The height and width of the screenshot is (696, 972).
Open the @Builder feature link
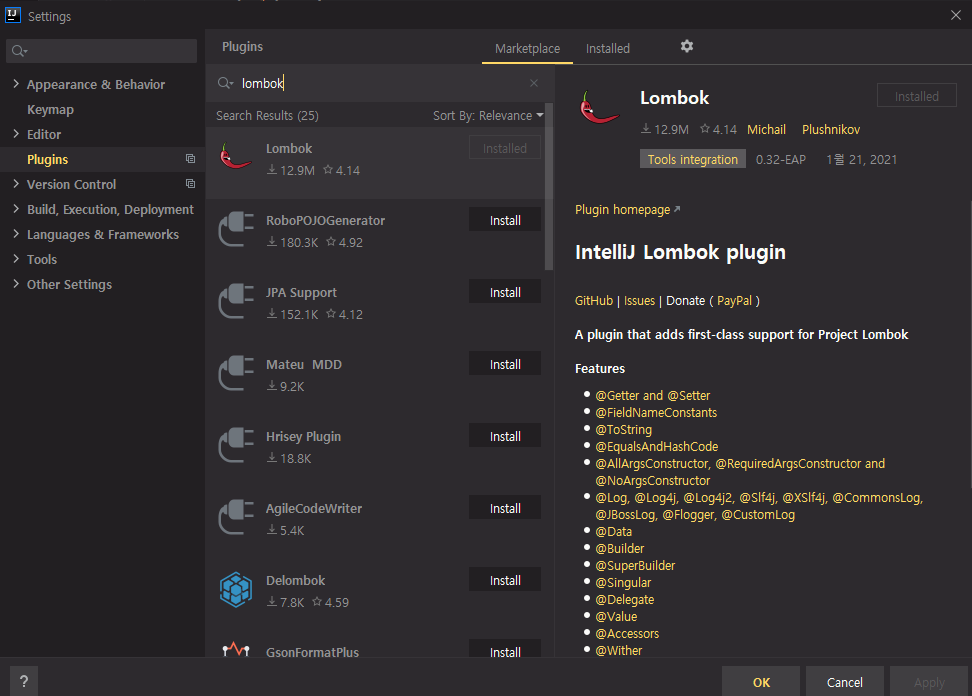(619, 548)
